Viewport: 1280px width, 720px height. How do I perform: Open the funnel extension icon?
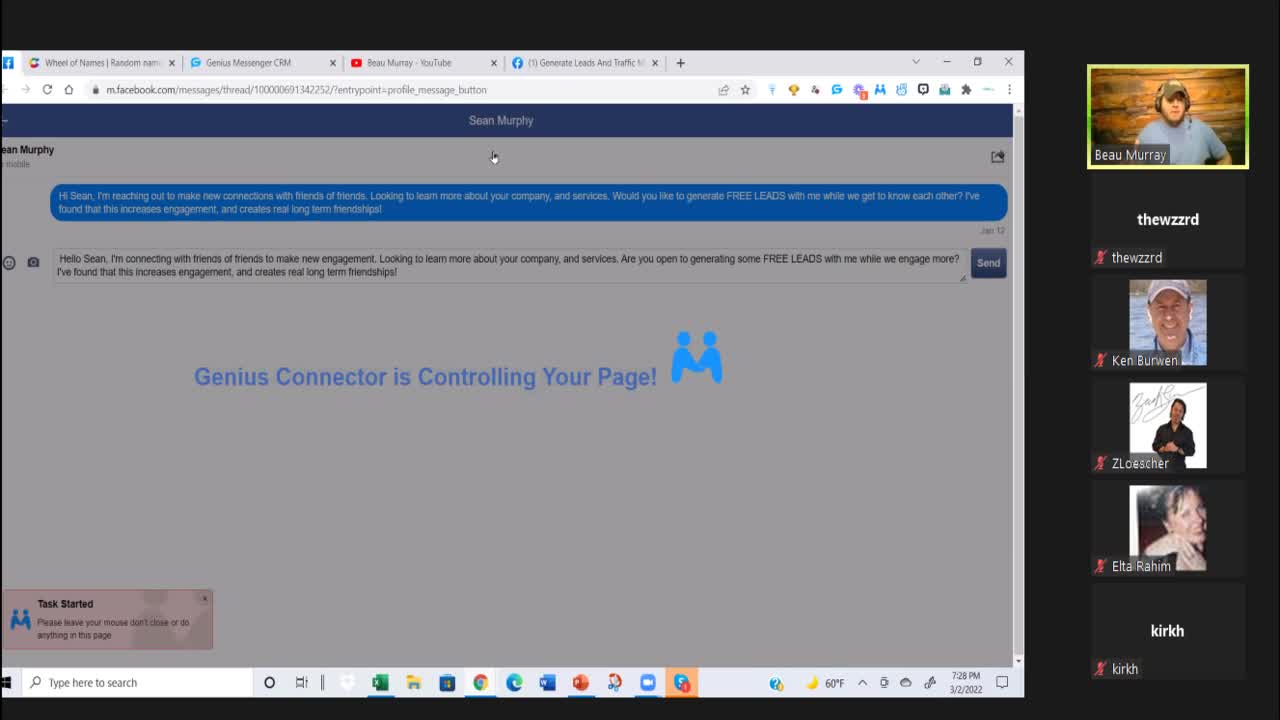coord(772,90)
